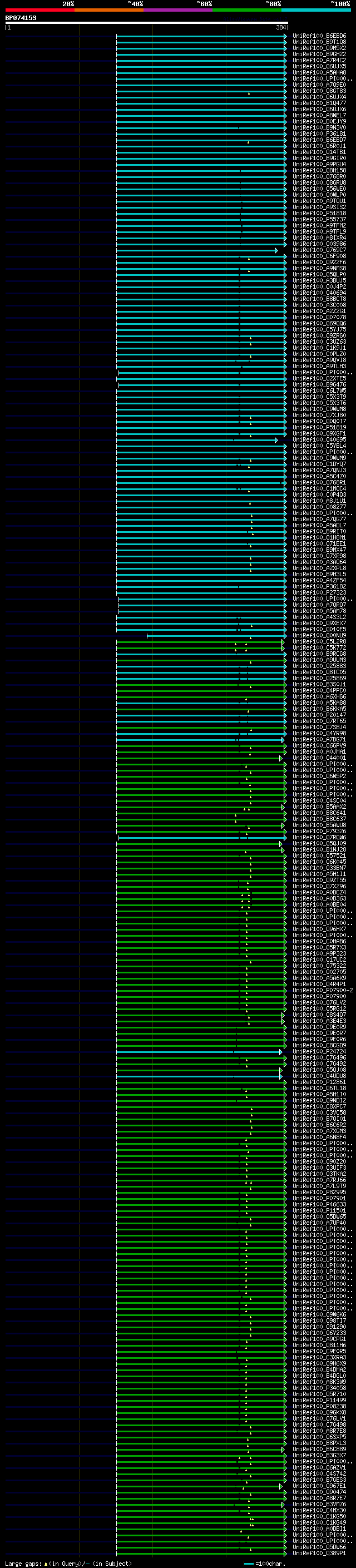
Task: Open the UniRef100_Q00NU9 hit
Action: pyautogui.click(x=319, y=635)
